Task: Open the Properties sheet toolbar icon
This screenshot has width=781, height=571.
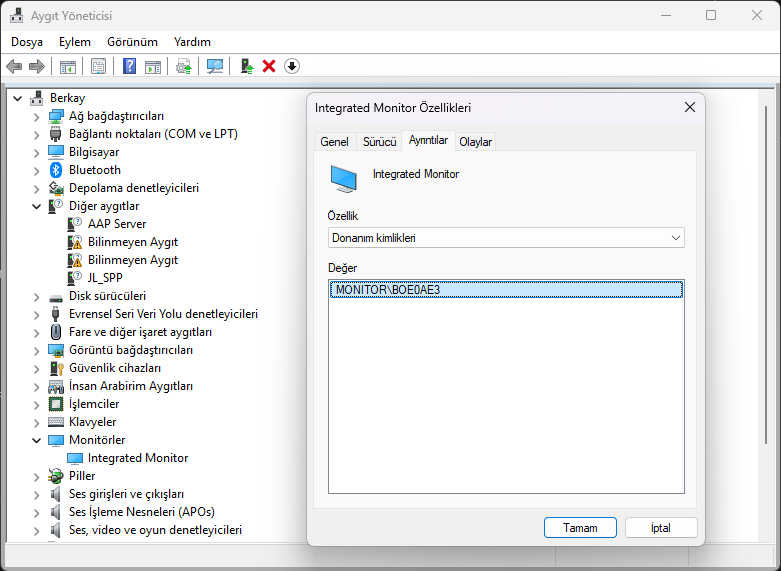Action: pos(99,66)
